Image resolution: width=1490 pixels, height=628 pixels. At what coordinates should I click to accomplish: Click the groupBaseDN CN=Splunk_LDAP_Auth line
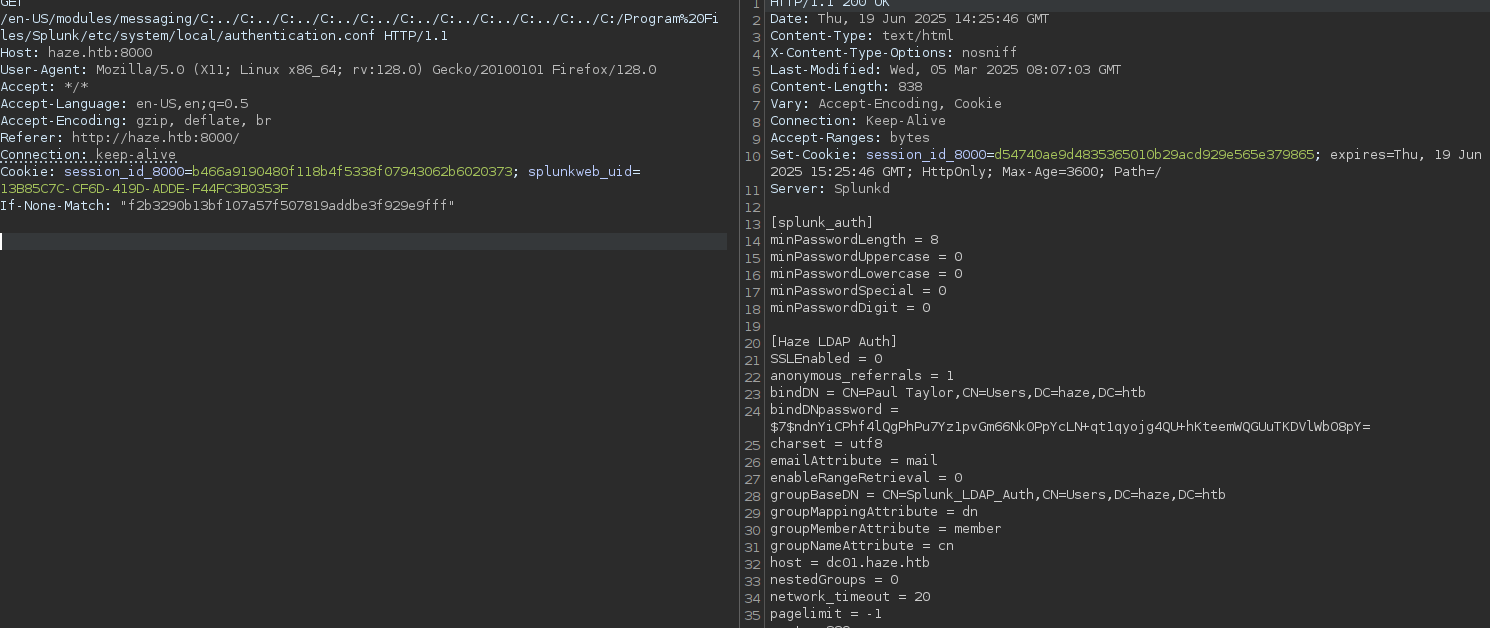point(997,495)
